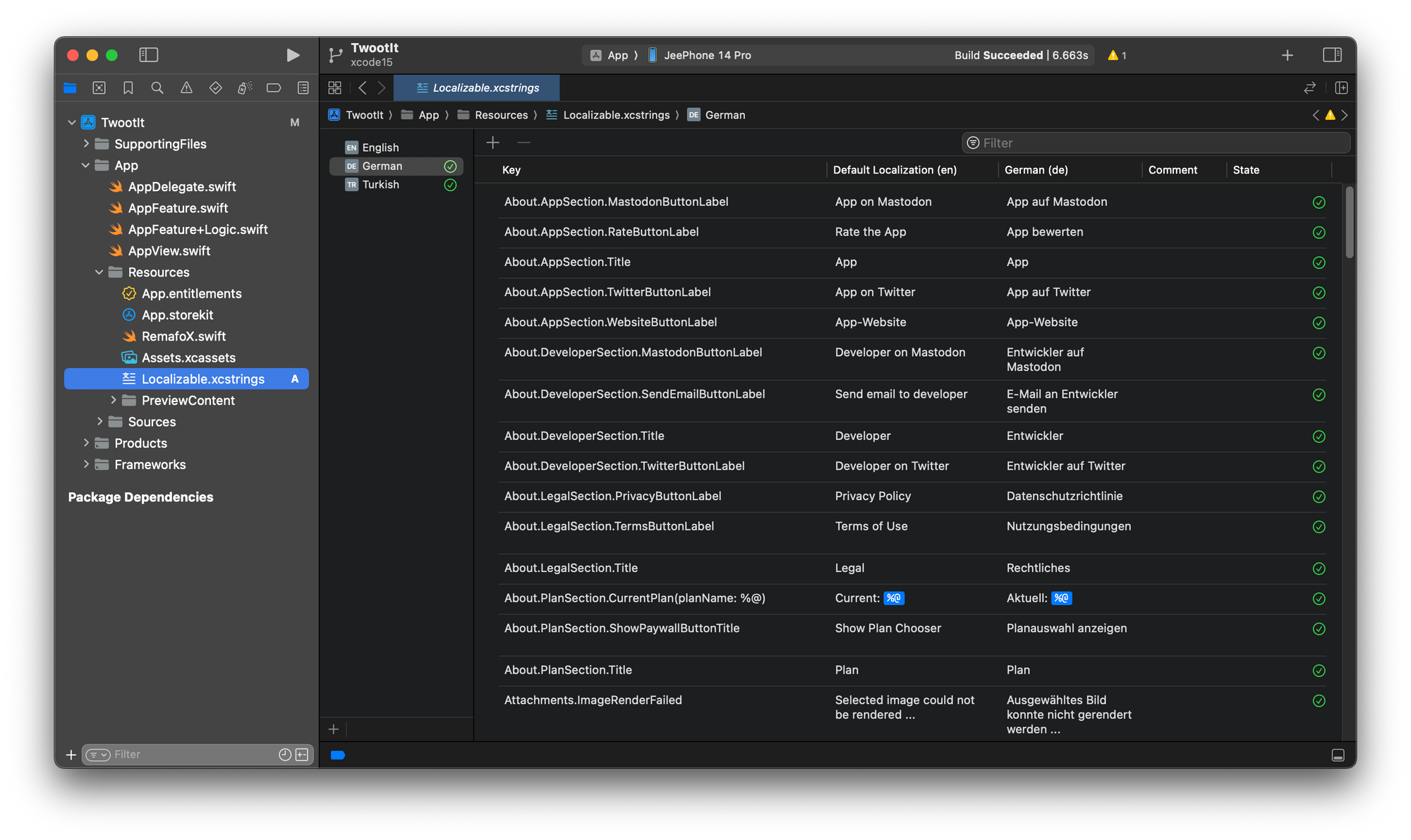Click the navigate back arrow icon
This screenshot has height=840, width=1411.
pos(362,86)
